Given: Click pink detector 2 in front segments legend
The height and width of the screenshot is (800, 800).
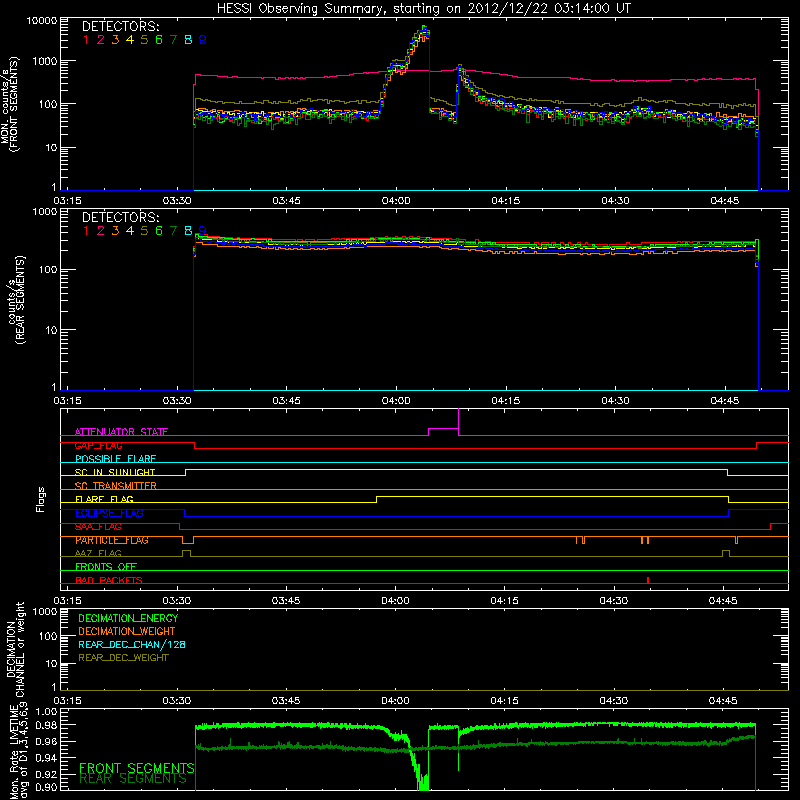Looking at the screenshot, I should click(x=101, y=40).
